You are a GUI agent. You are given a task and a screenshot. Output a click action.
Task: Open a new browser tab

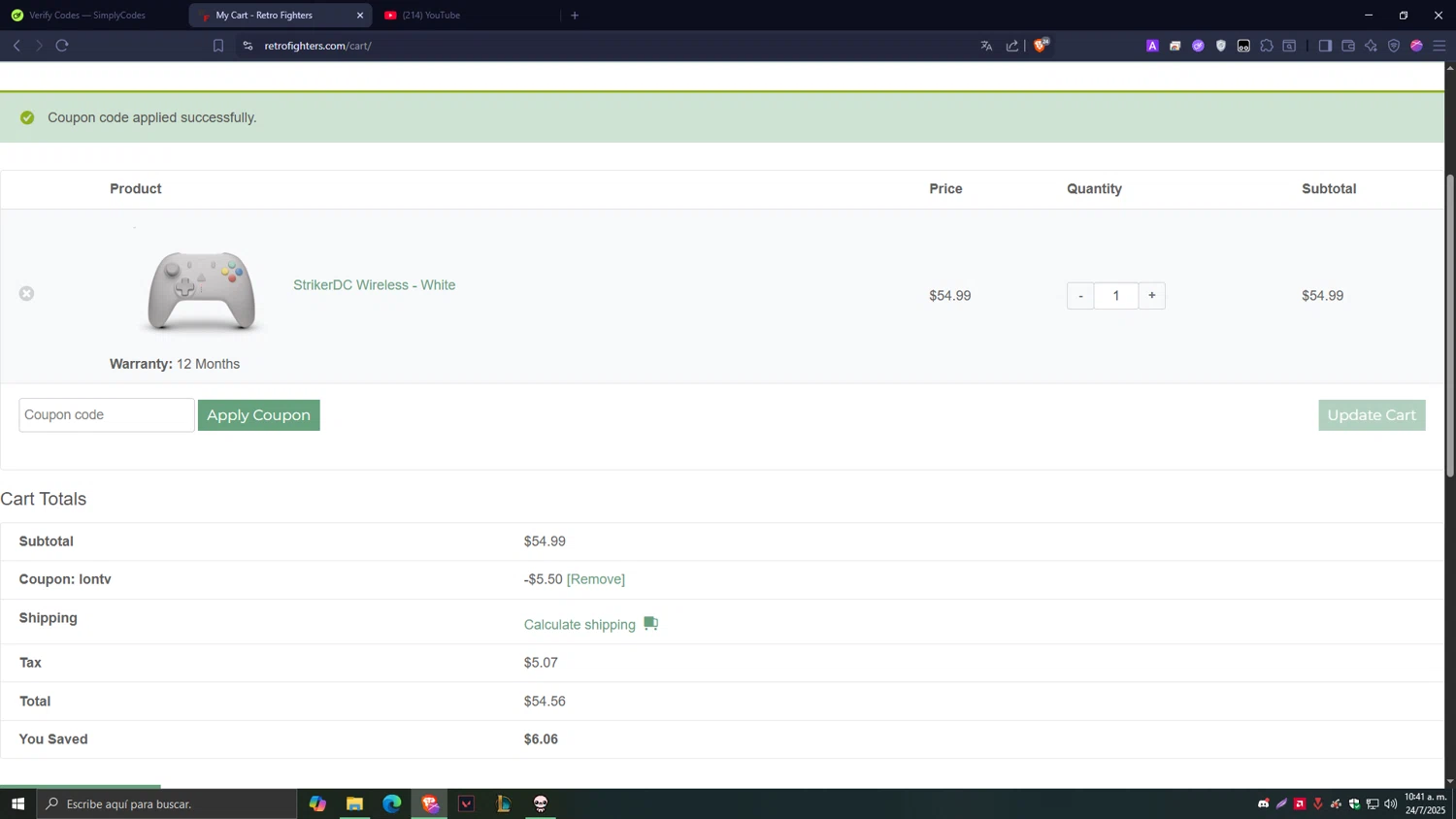(x=575, y=16)
